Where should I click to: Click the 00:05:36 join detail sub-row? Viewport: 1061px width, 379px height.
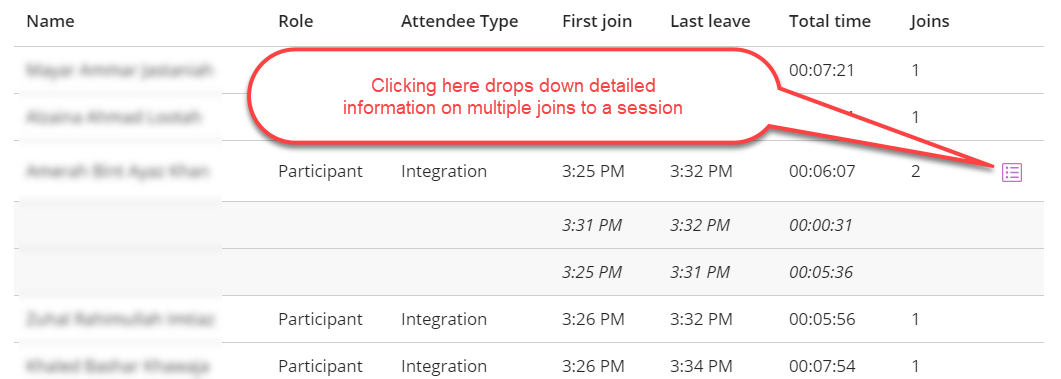(529, 272)
